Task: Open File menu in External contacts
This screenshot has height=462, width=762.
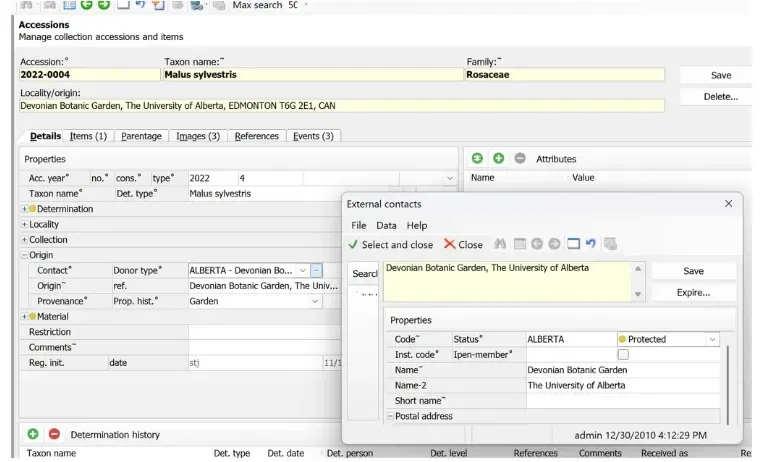Action: pos(359,225)
